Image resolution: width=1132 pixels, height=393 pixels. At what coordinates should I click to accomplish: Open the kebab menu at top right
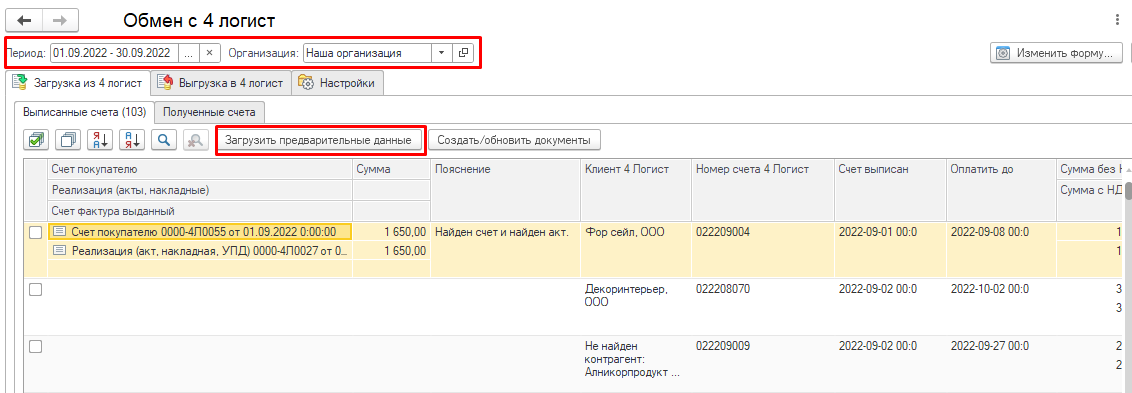[x=1118, y=20]
